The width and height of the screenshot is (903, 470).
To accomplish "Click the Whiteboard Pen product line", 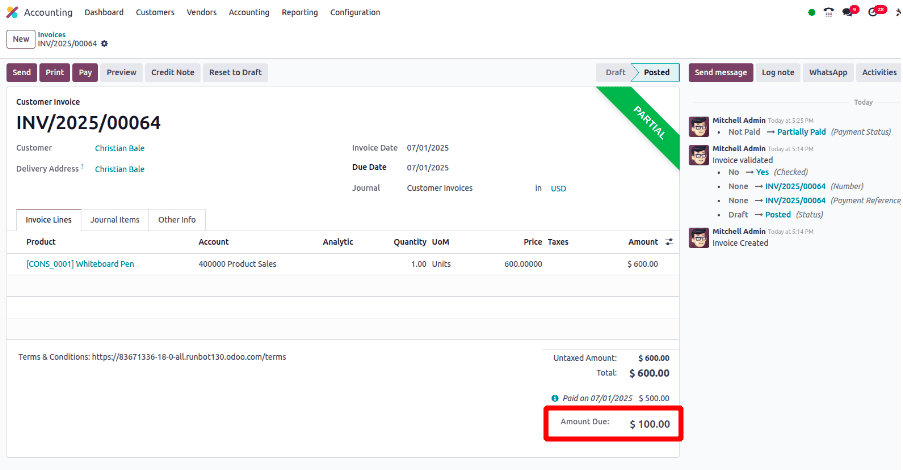I will [80, 264].
